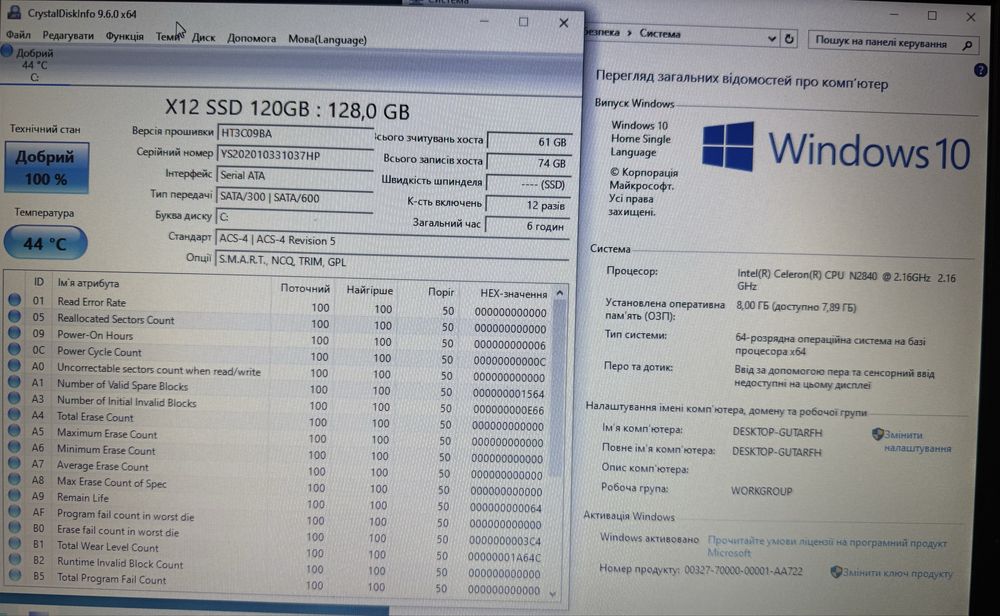Click the attribute list scroll down arrow

coord(553,594)
